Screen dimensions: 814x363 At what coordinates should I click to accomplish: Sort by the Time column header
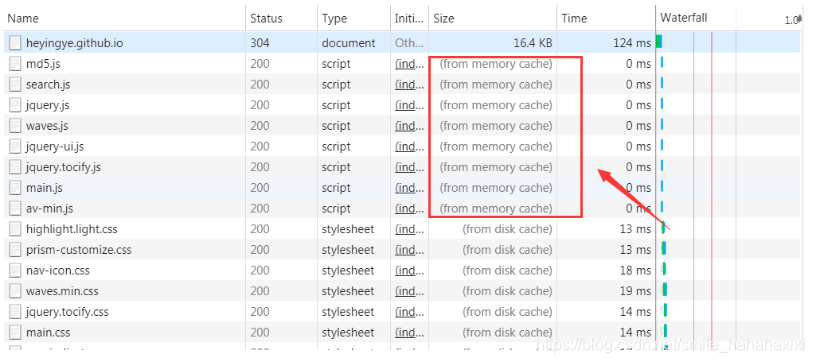[x=606, y=18]
